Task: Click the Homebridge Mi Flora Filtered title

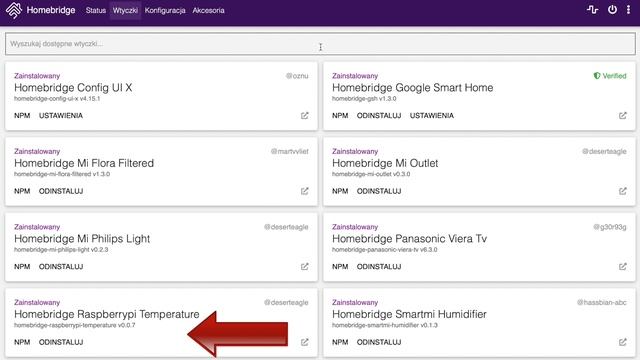Action: (84, 163)
